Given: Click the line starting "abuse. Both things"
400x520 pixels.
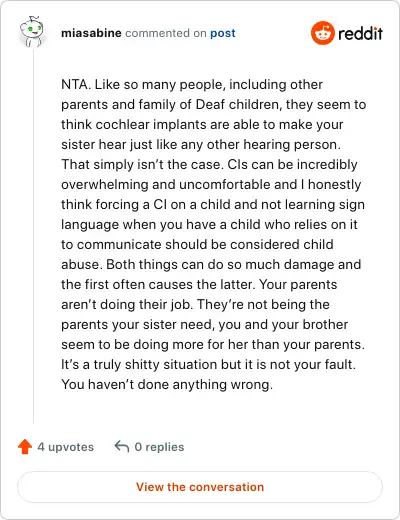Looking at the screenshot, I should pos(211,264).
